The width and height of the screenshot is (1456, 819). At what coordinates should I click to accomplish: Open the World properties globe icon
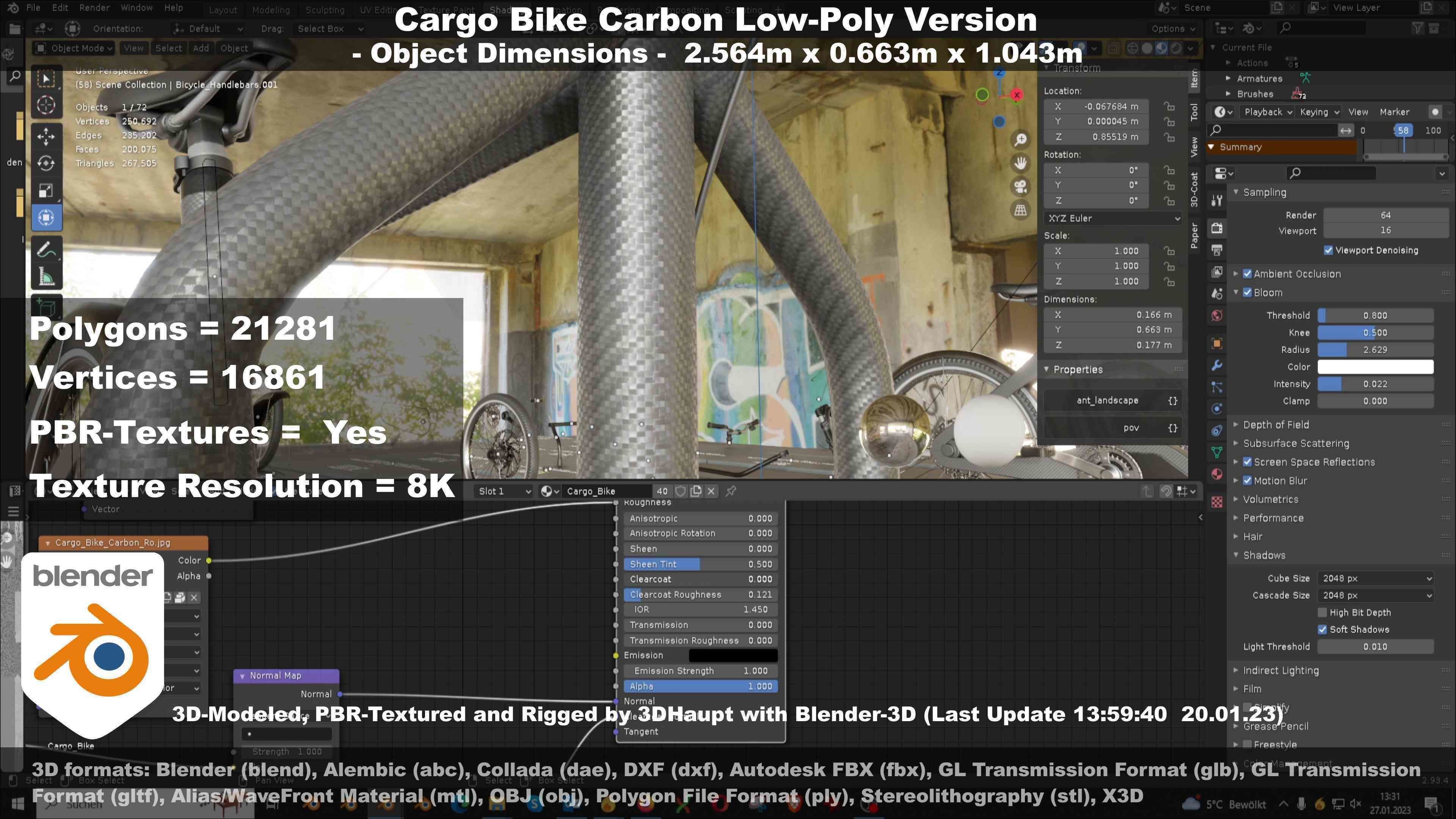[1217, 315]
